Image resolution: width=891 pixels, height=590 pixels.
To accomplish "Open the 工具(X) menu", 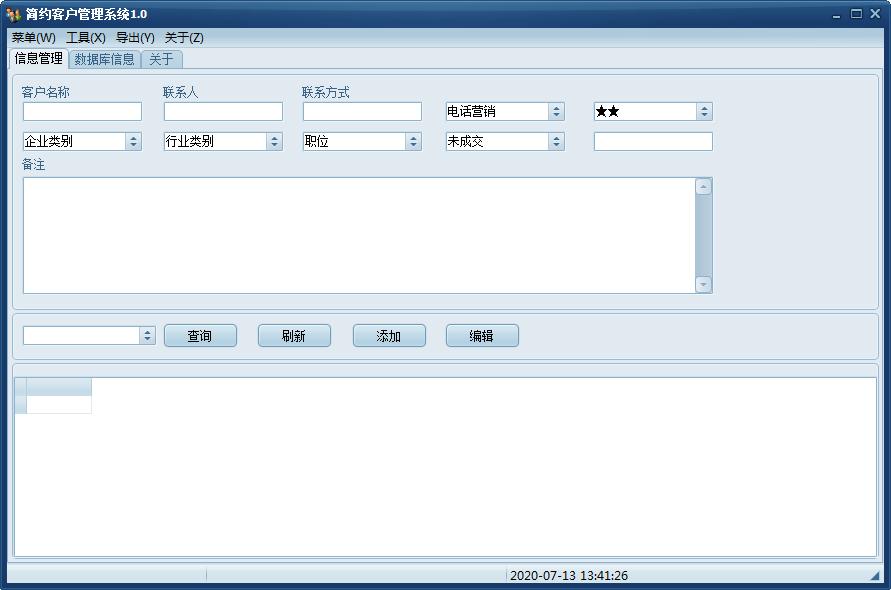I will [x=86, y=38].
